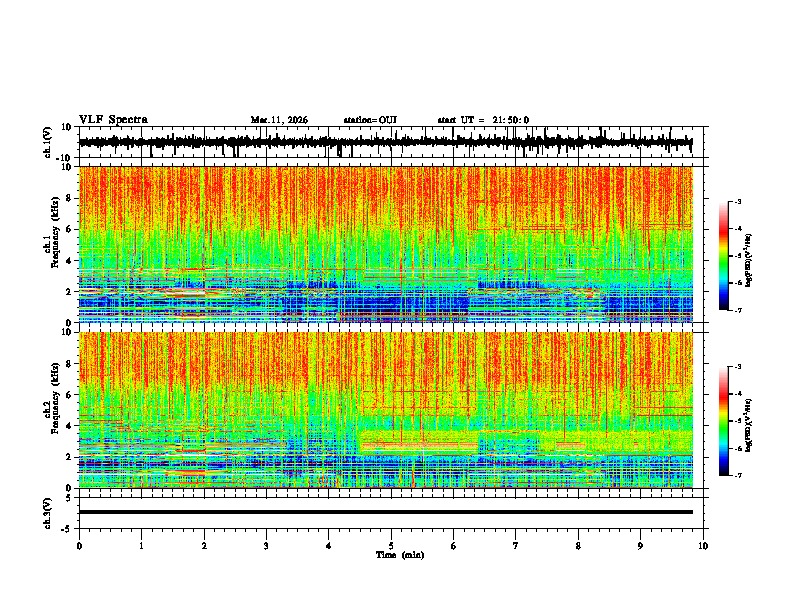Select the "ch.3(V)" axis label

(x=47, y=513)
